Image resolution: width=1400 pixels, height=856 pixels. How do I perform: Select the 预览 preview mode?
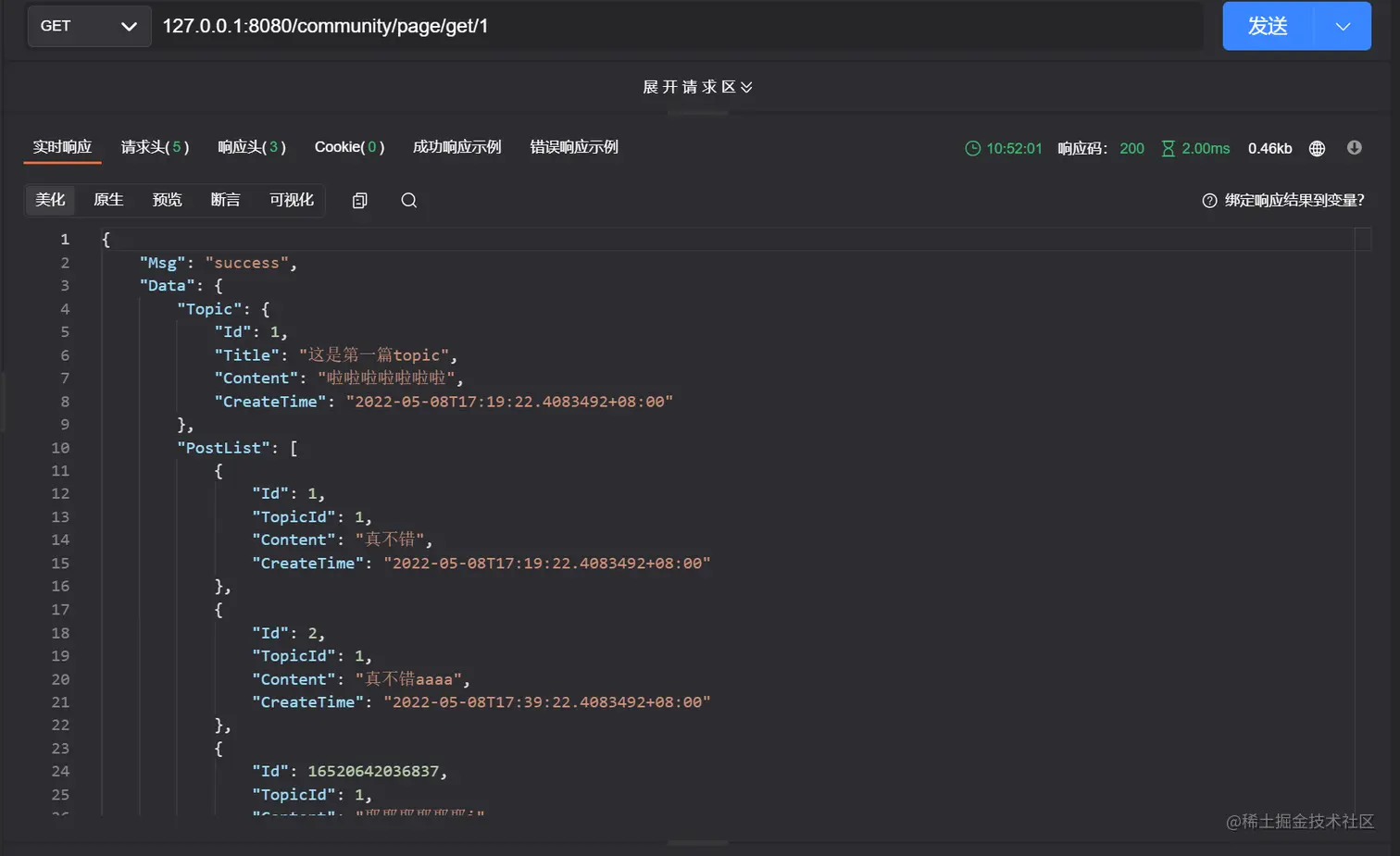[x=167, y=200]
